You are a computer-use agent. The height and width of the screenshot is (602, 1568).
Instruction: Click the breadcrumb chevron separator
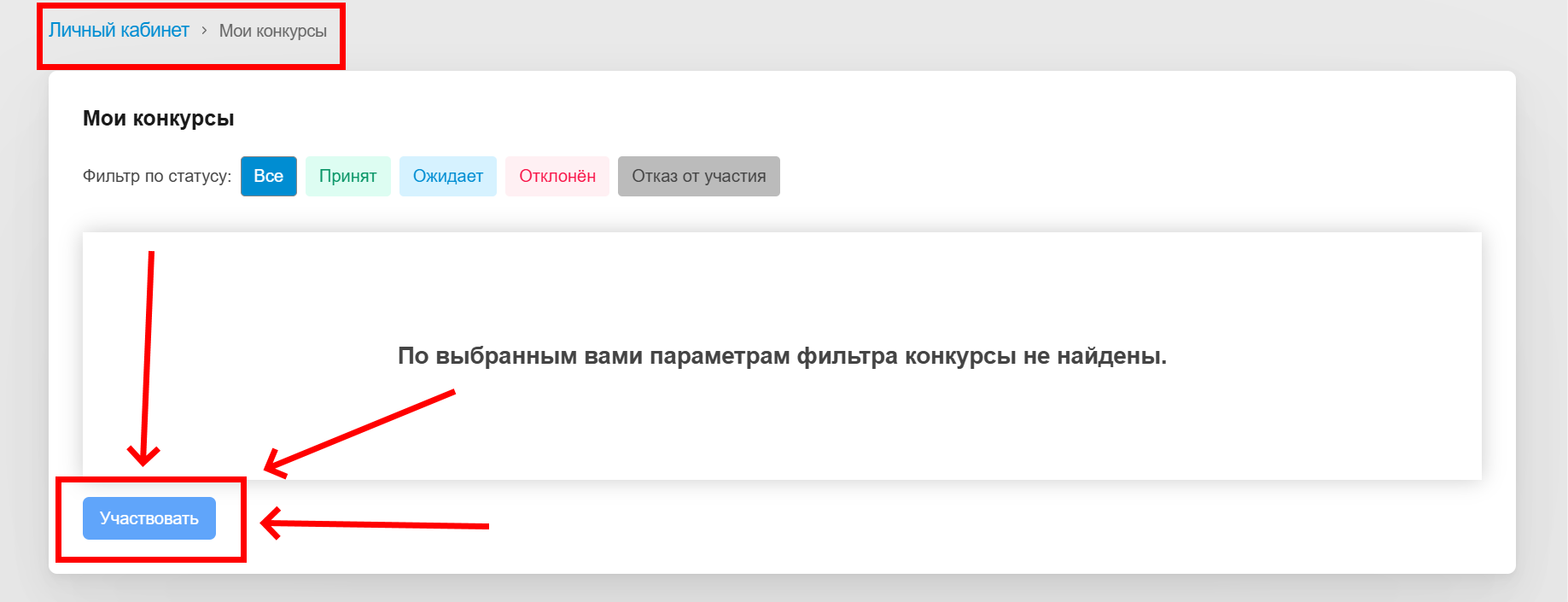(x=204, y=31)
